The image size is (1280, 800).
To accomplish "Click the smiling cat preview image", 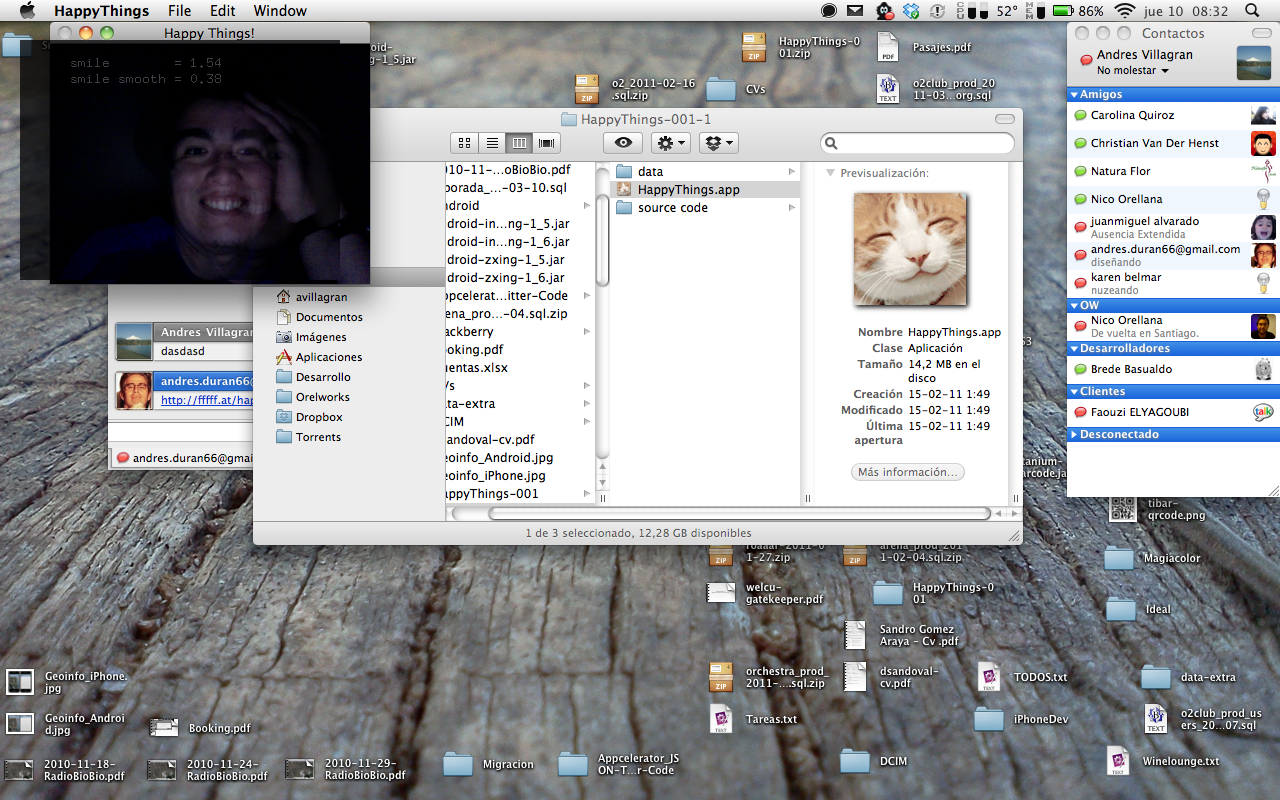I will click(910, 249).
